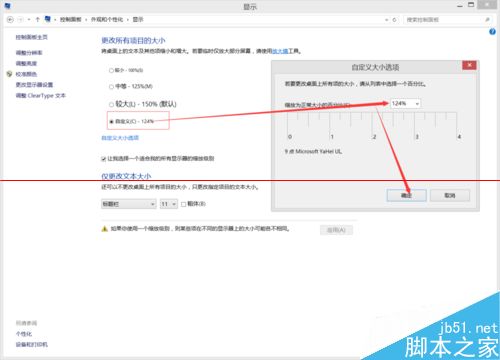Click the 取消 button in dialog
Screen dimensions: 500x360
tap(450, 195)
